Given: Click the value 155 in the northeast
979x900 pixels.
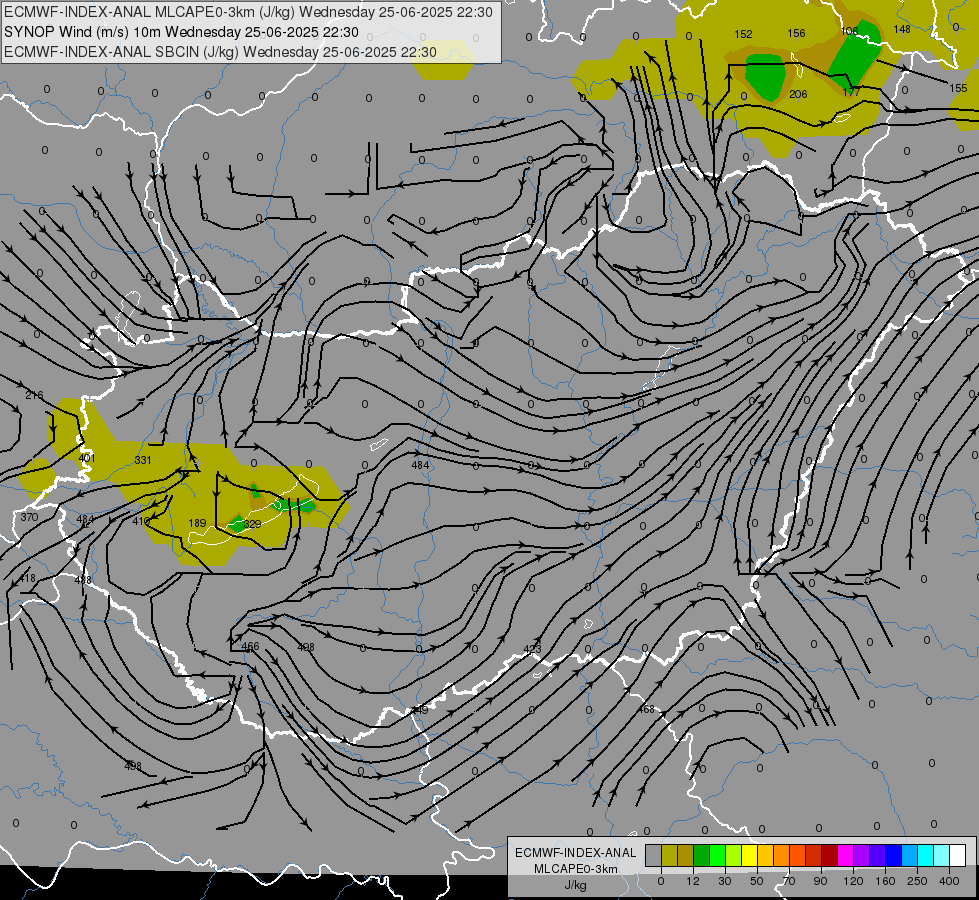Looking at the screenshot, I should pos(958,88).
